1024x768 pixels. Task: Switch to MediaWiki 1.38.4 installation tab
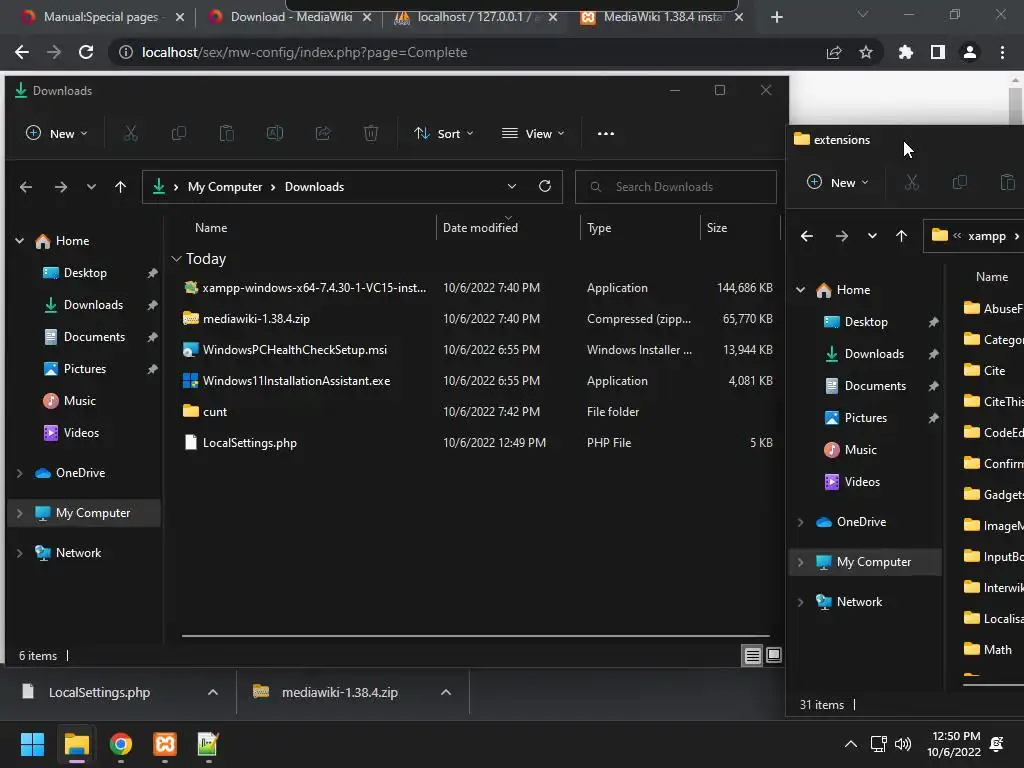pos(663,17)
